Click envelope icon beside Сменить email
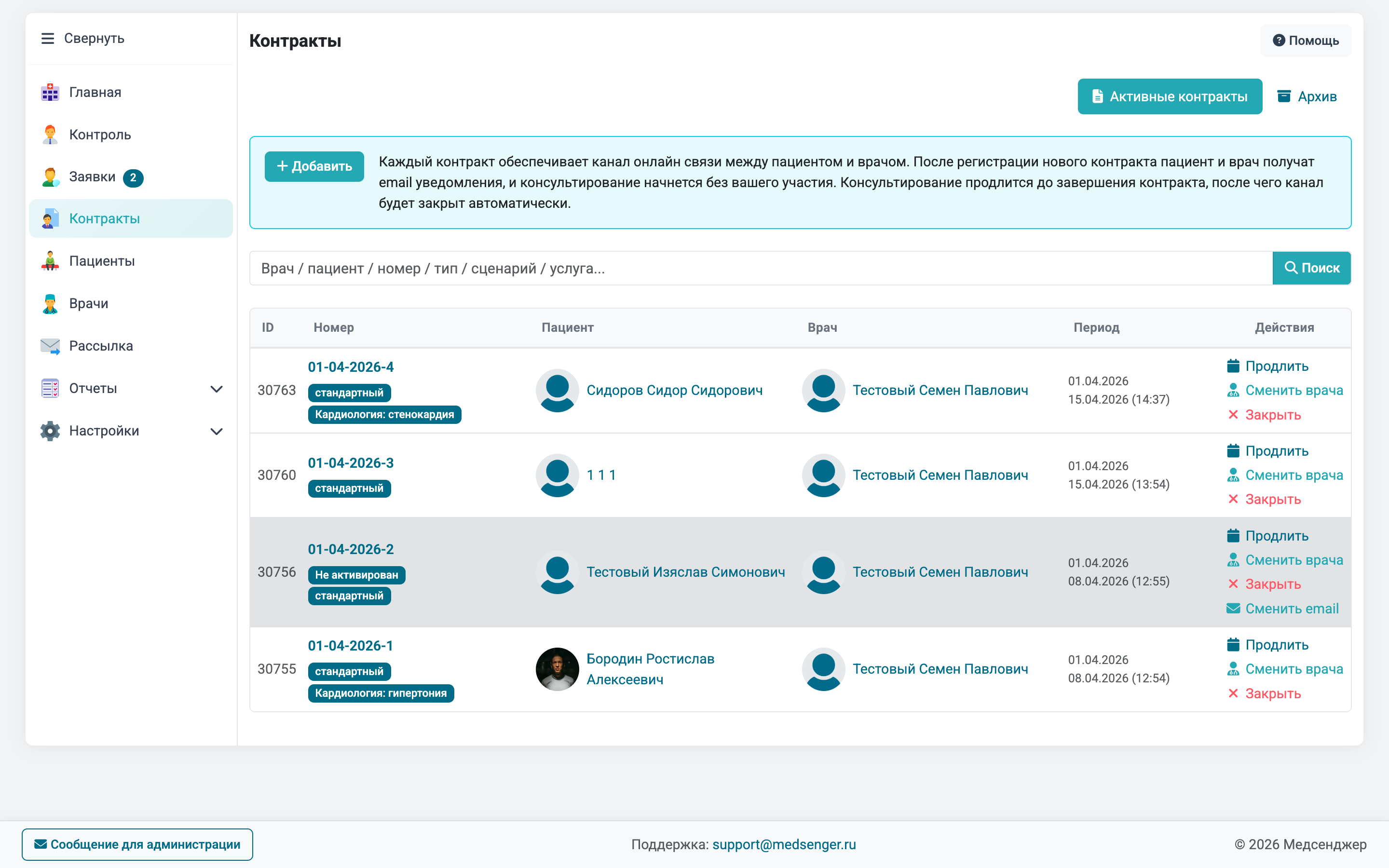Viewport: 1389px width, 868px height. [x=1233, y=609]
